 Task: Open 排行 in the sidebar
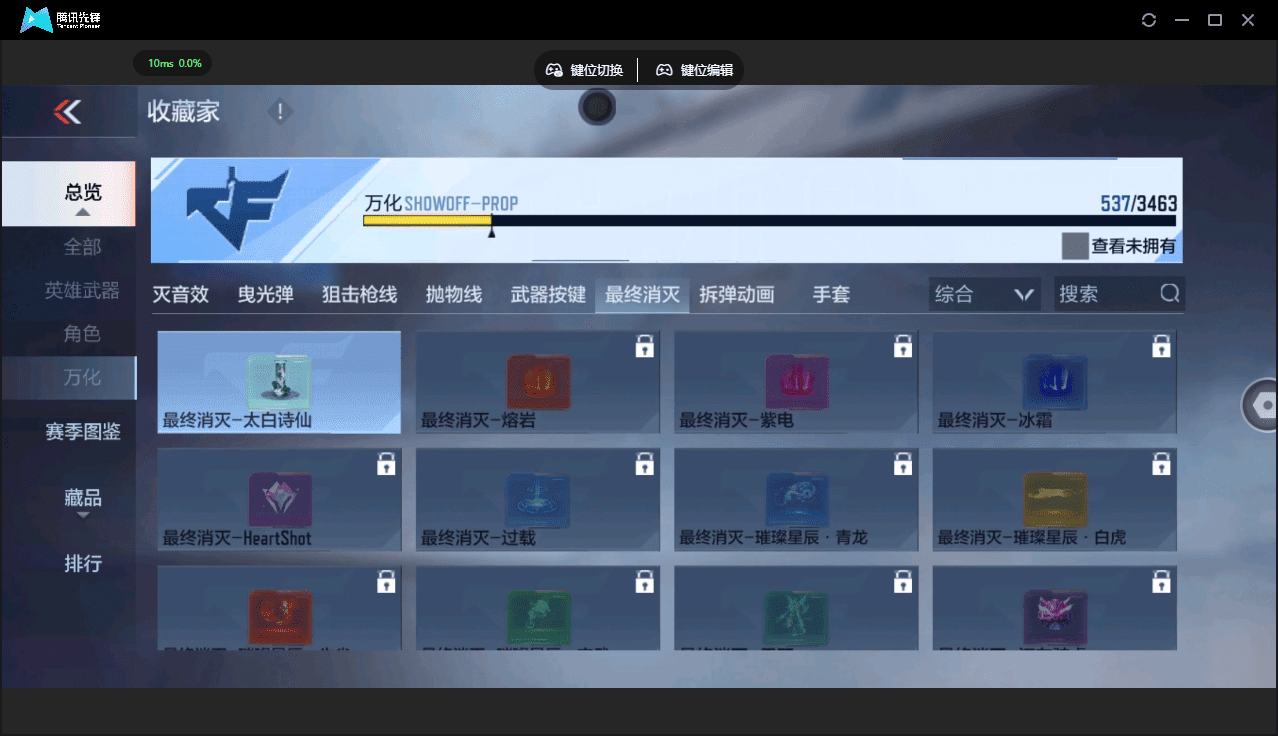click(x=83, y=564)
